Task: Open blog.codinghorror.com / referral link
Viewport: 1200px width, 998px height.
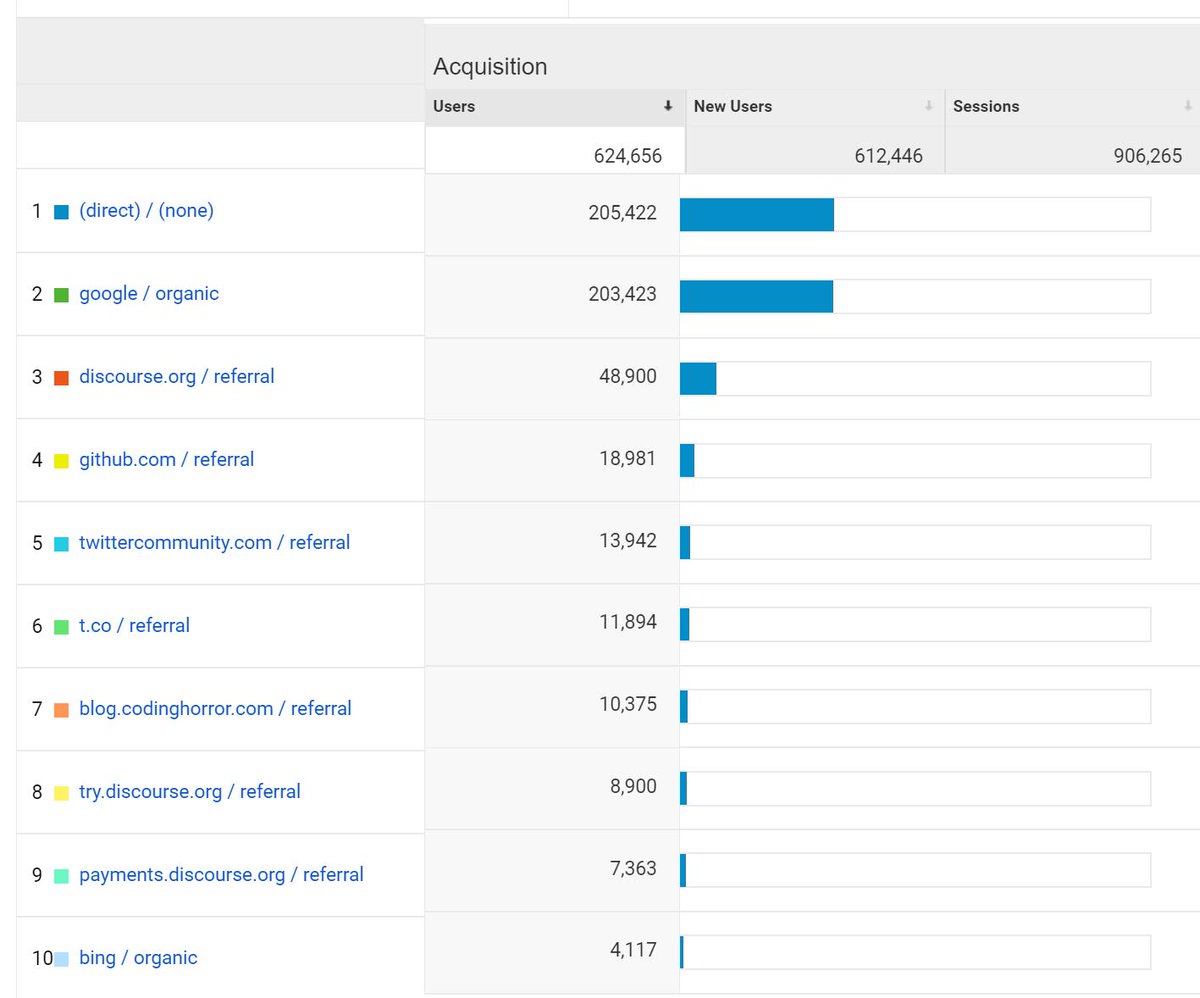Action: 215,709
